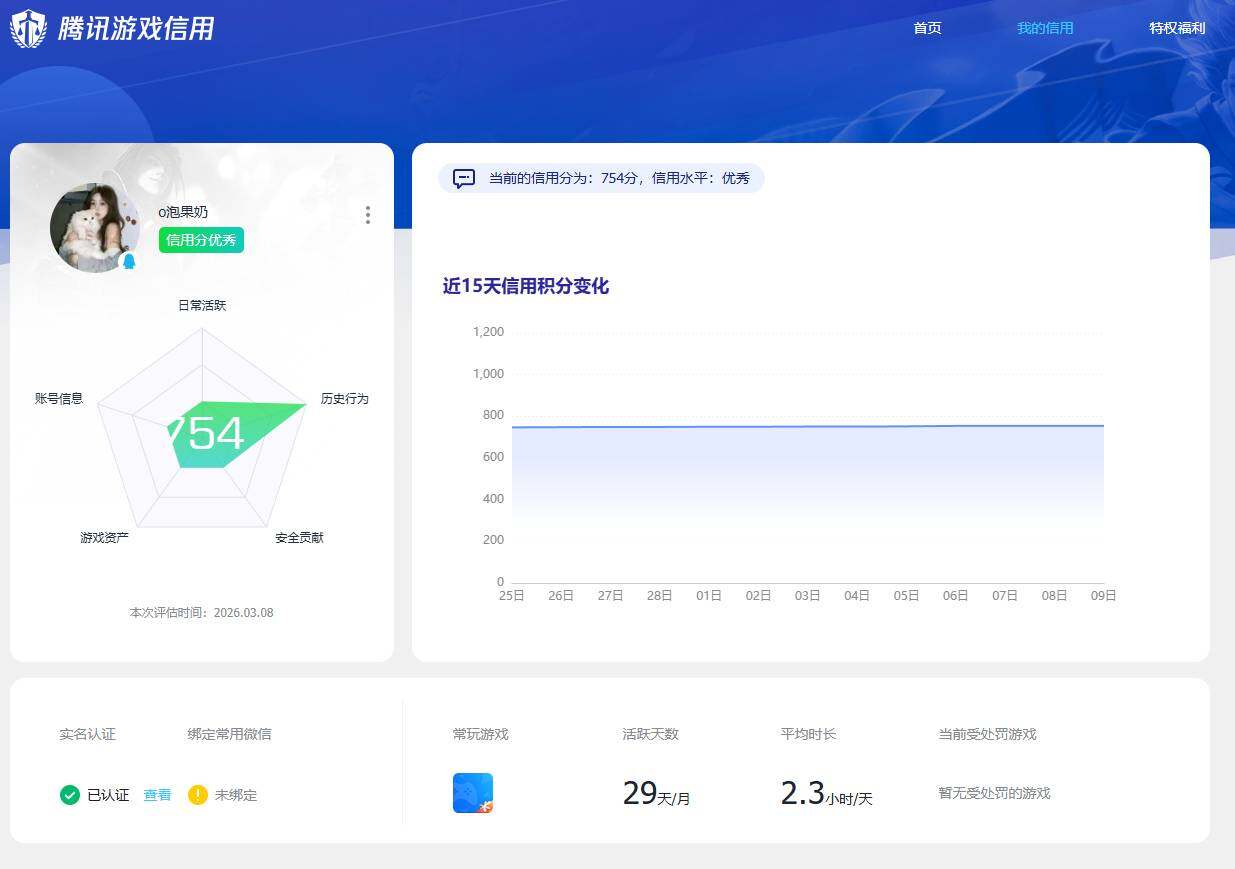Click the yellow 未绑定 warning icon
This screenshot has width=1235, height=869.
198,795
